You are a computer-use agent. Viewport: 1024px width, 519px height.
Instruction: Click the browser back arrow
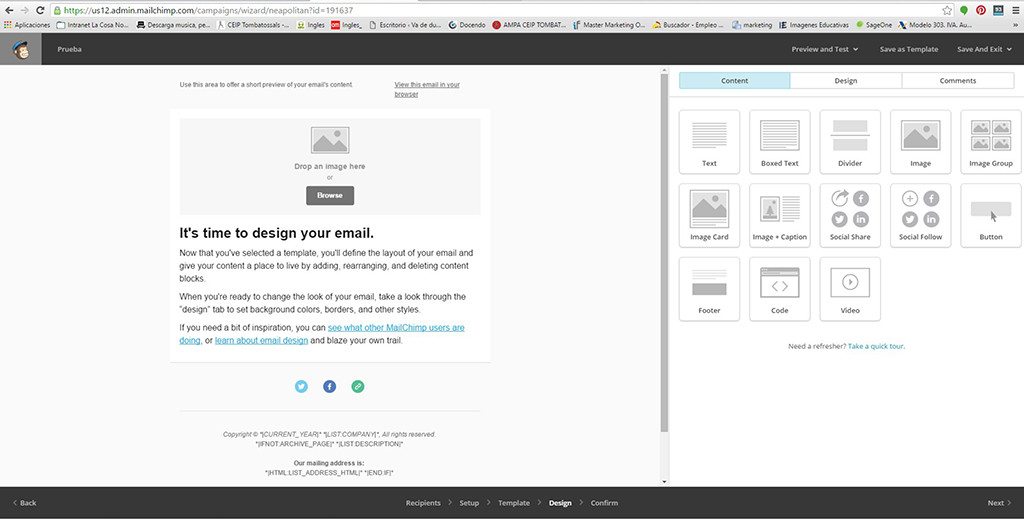click(x=8, y=10)
